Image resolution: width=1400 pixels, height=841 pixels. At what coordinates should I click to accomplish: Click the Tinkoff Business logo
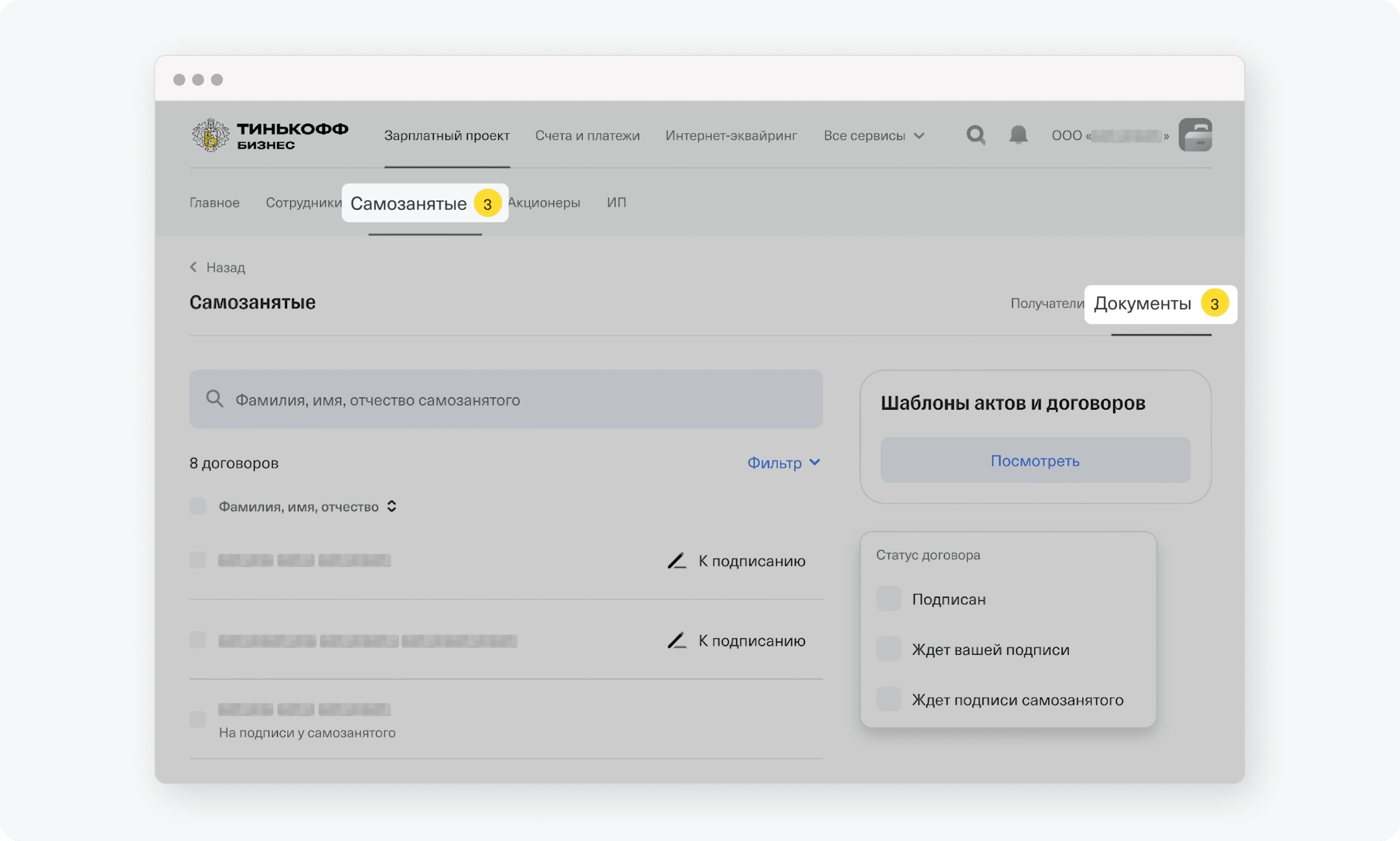[x=270, y=135]
